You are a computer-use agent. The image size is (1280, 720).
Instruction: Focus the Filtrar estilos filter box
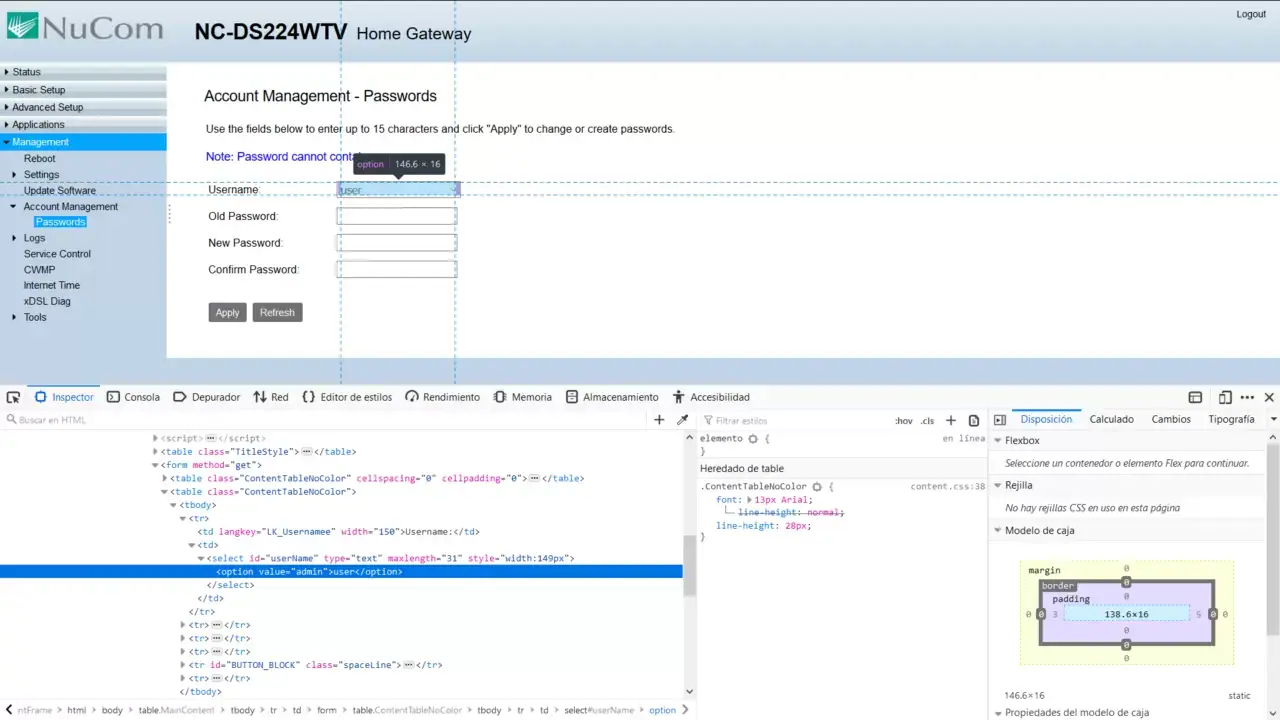click(795, 421)
